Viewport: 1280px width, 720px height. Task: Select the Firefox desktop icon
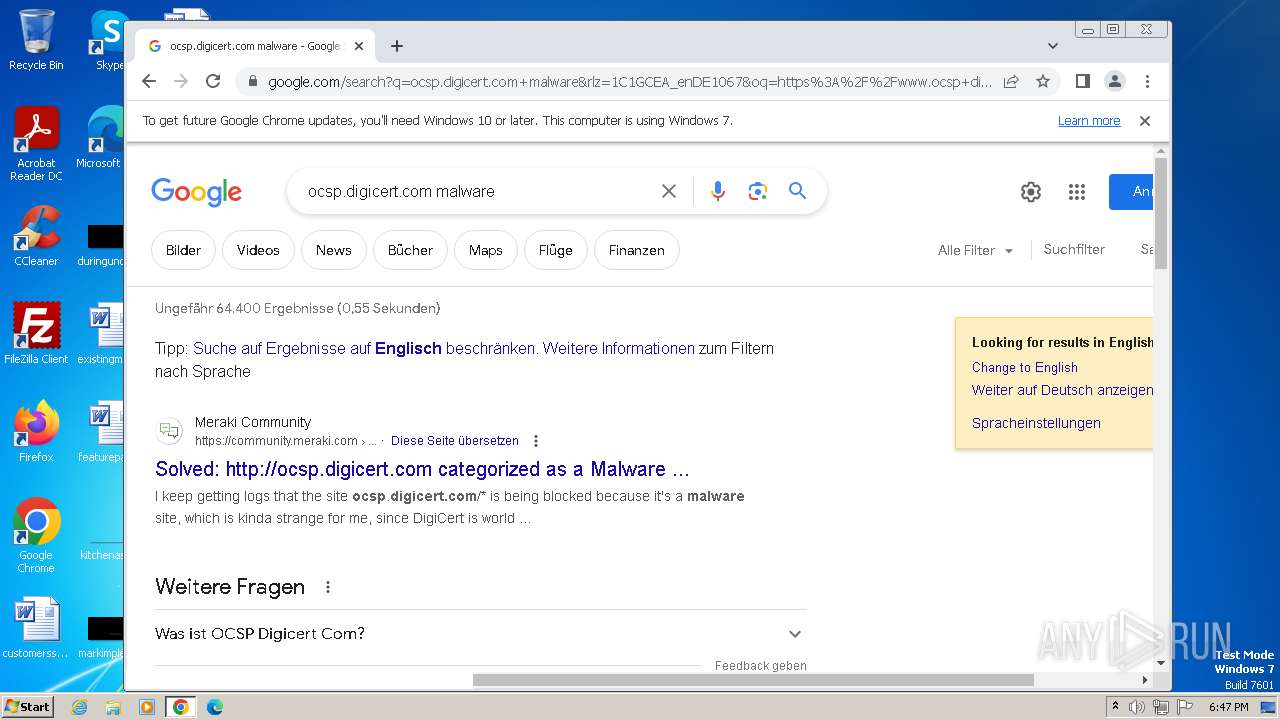(36, 431)
